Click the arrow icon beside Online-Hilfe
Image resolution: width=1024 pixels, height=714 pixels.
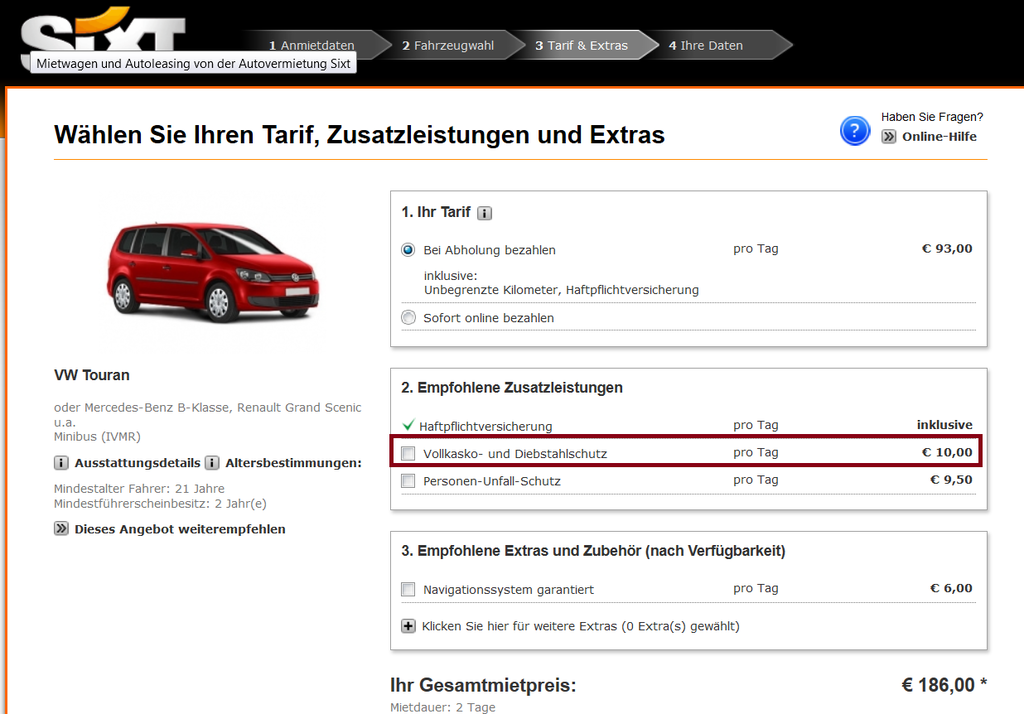[x=889, y=137]
